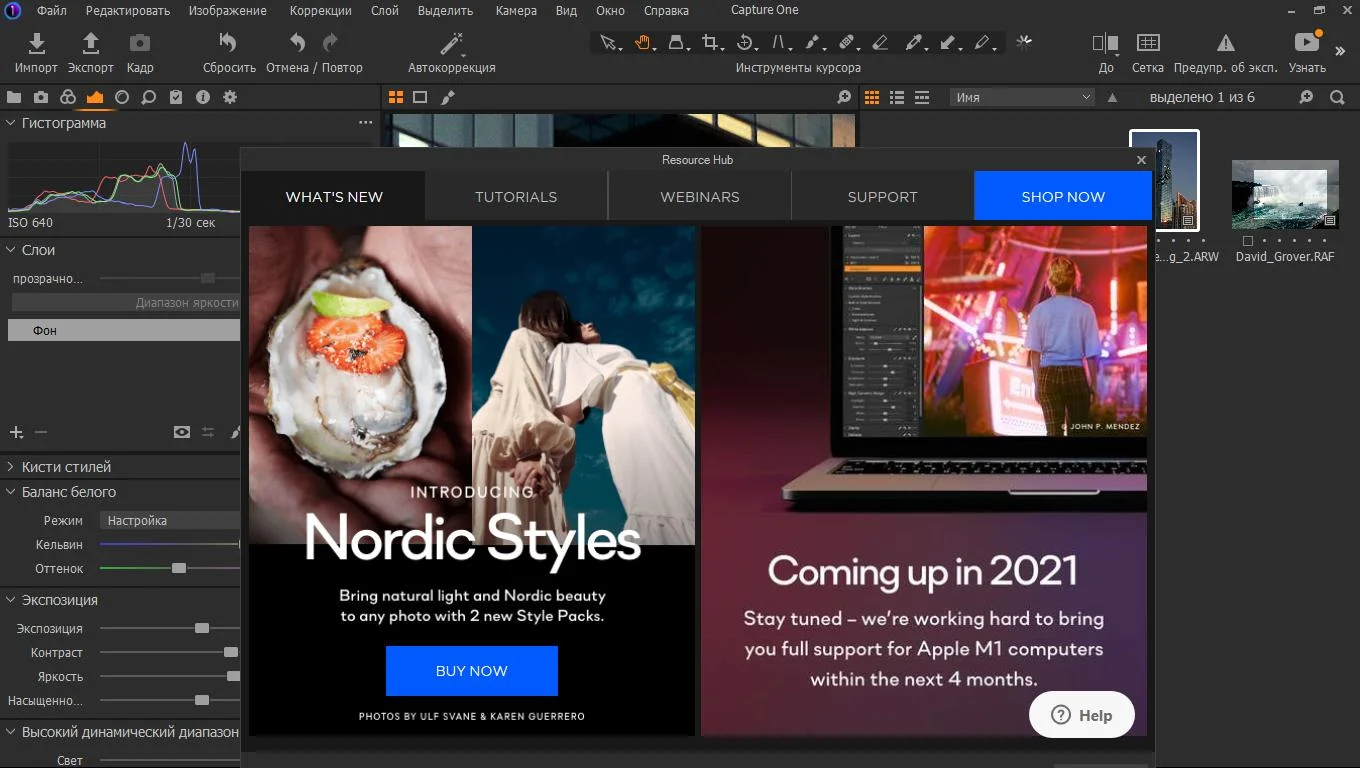The image size is (1360, 768).
Task: Click the Импорт import icon
Action: [x=37, y=43]
